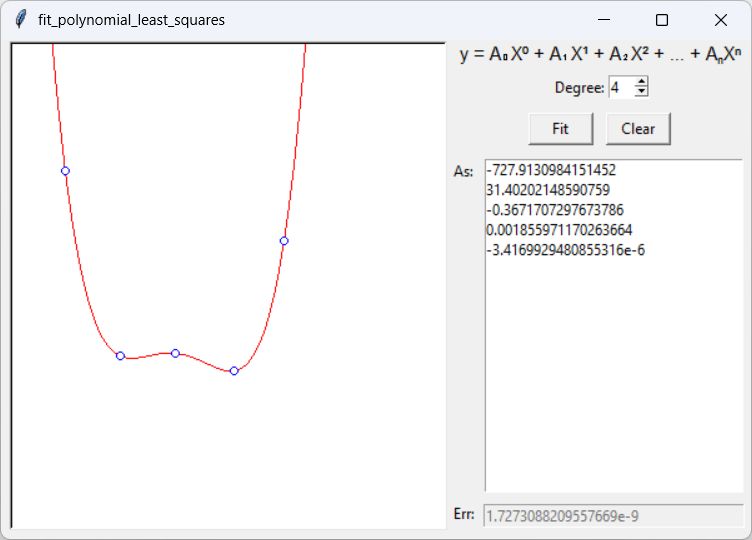The height and width of the screenshot is (540, 752).
Task: Select coefficient 0.001855971170263664
Action: click(559, 230)
